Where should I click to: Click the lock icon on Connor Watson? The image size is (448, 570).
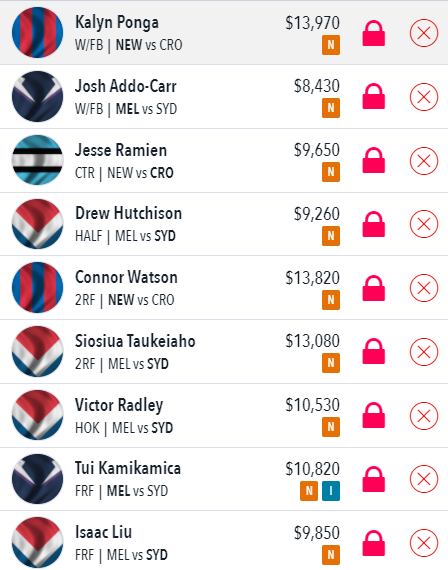point(373,288)
